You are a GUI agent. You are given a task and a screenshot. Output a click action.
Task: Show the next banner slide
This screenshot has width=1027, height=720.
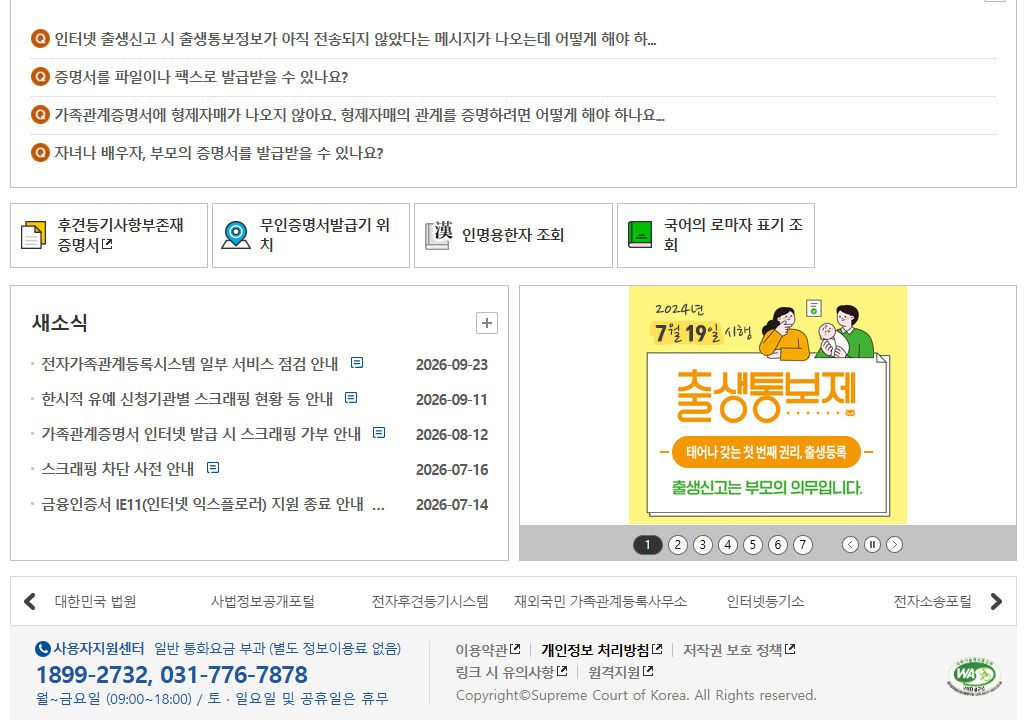click(895, 545)
